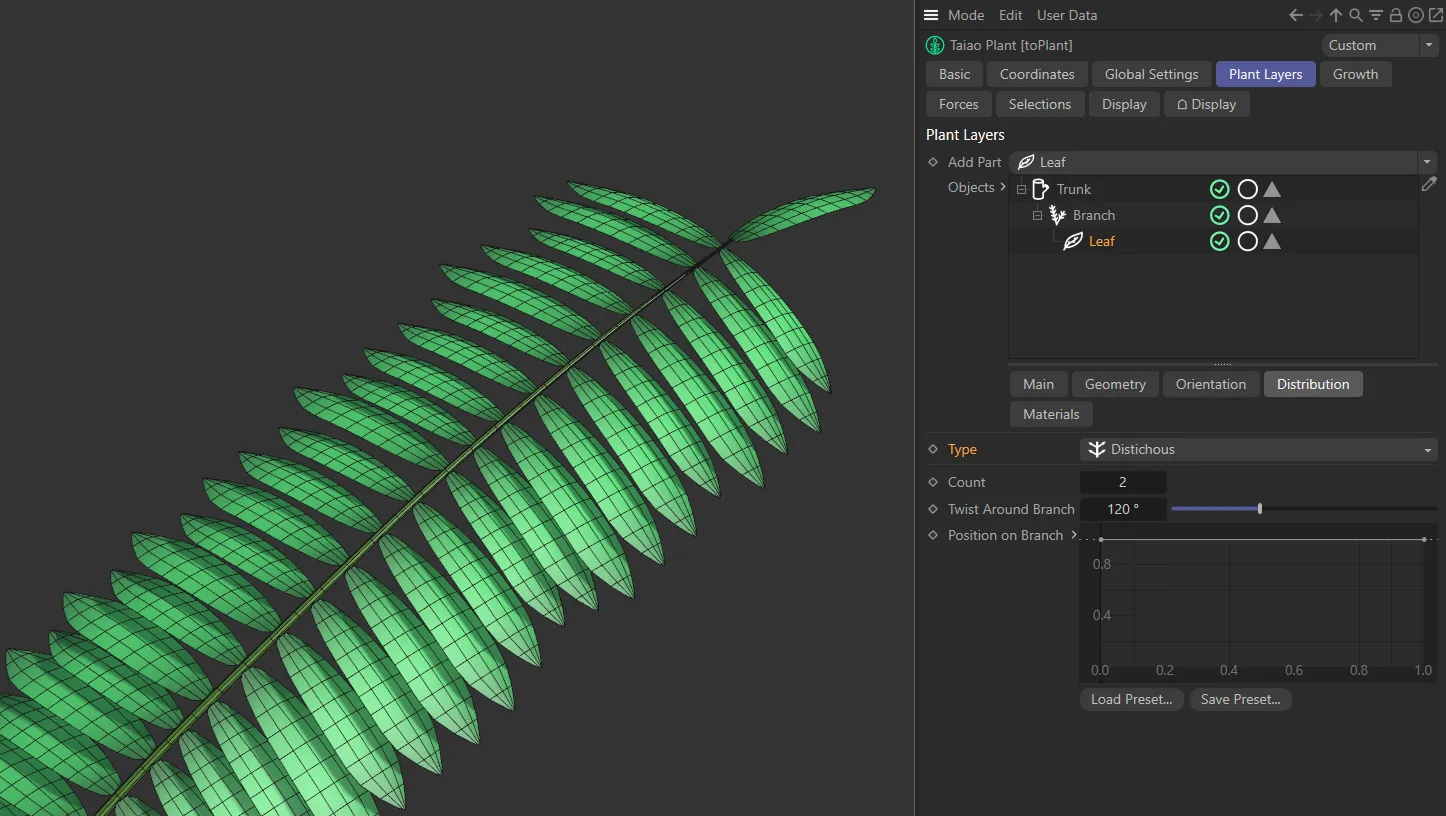Toggle the green checkmark on the Leaf layer
Viewport: 1446px width, 816px height.
(1219, 241)
